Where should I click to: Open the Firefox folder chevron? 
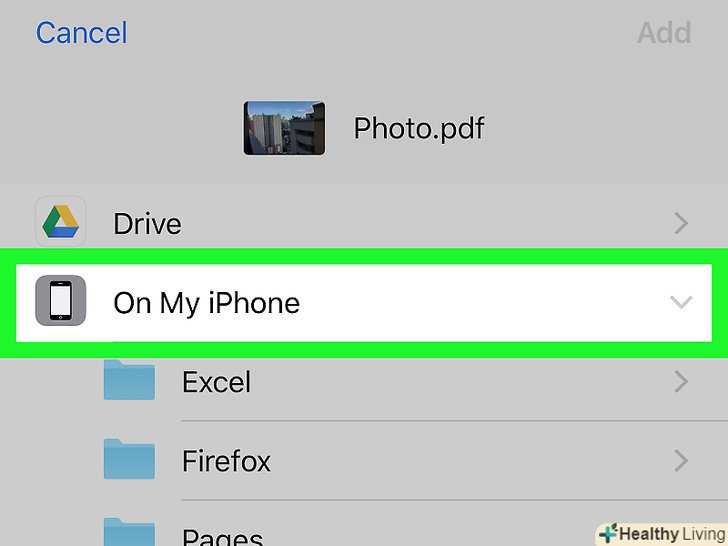click(x=680, y=461)
